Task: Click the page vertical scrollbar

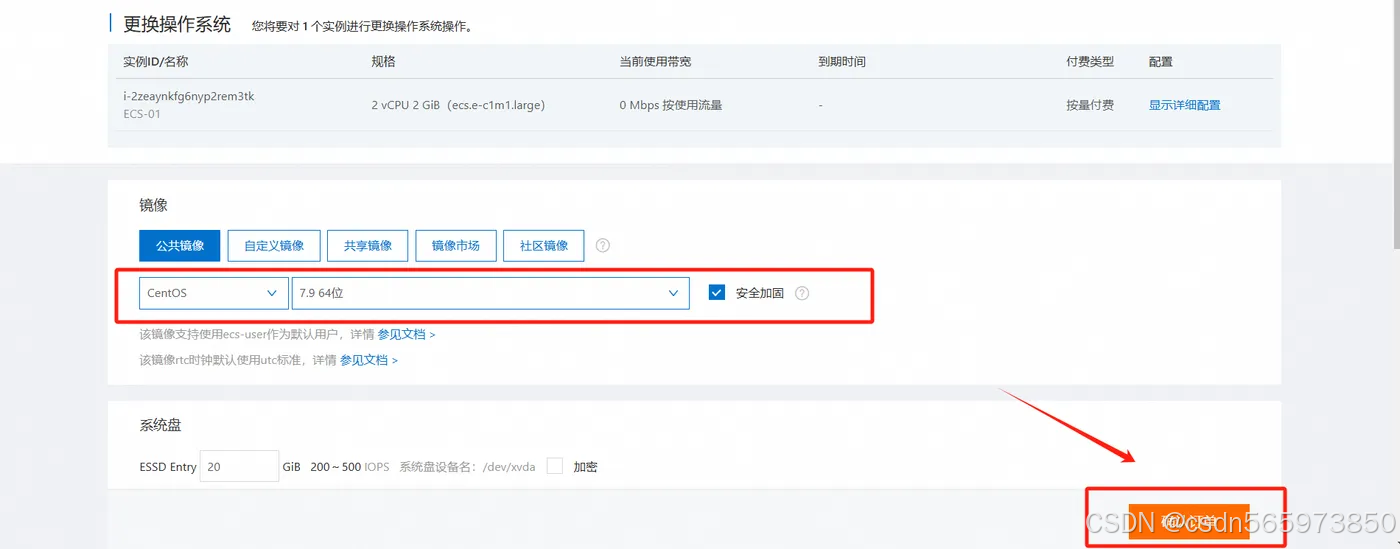Action: (1395, 125)
